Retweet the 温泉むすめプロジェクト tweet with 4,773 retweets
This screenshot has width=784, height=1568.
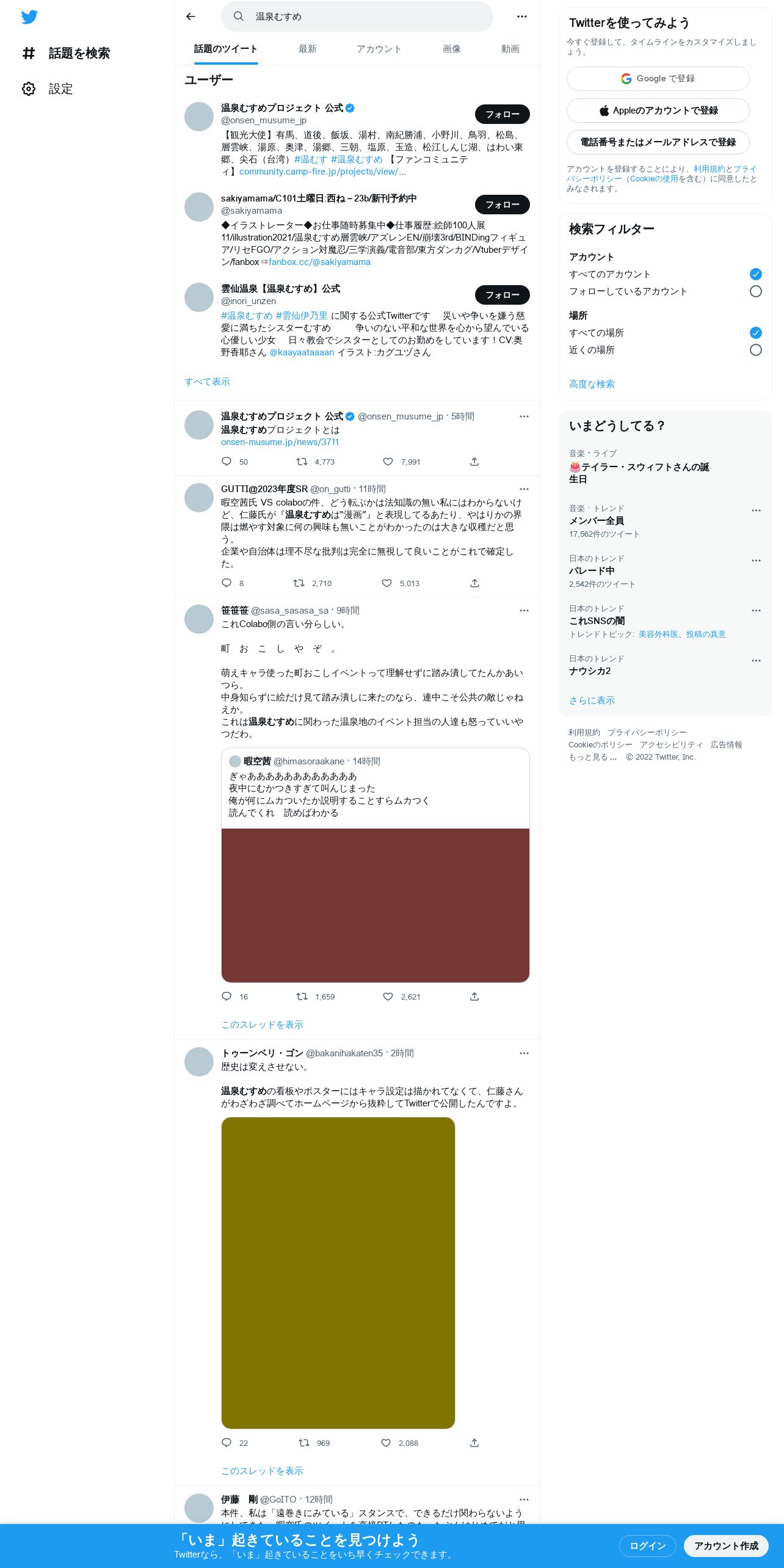tap(302, 462)
